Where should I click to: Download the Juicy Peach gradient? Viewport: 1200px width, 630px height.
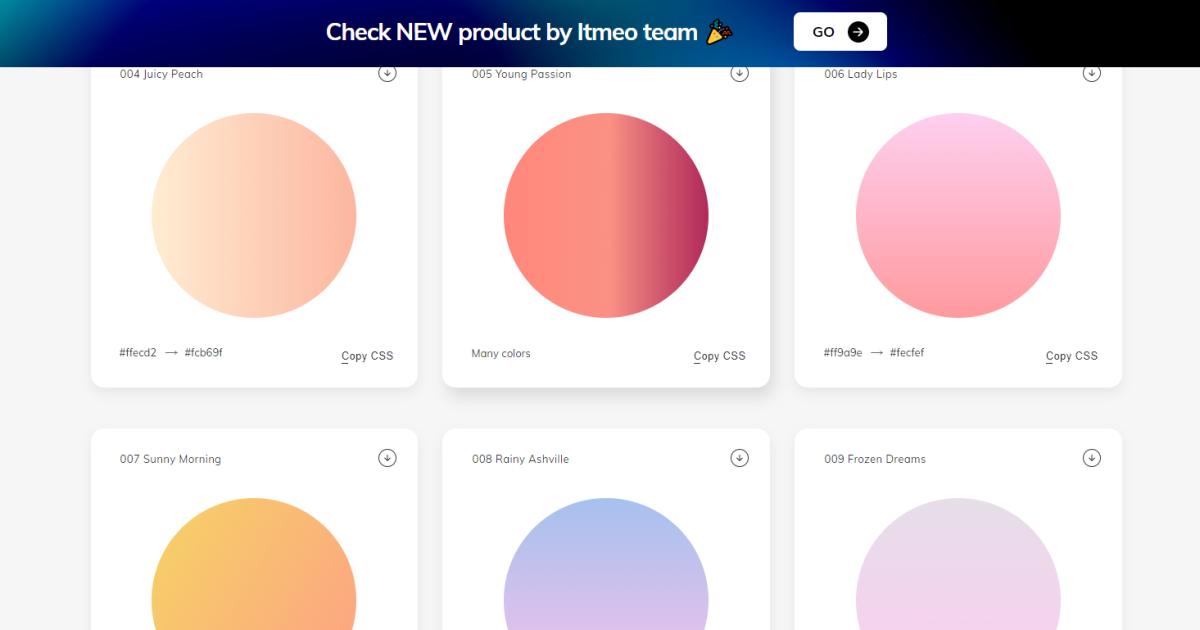pos(387,73)
